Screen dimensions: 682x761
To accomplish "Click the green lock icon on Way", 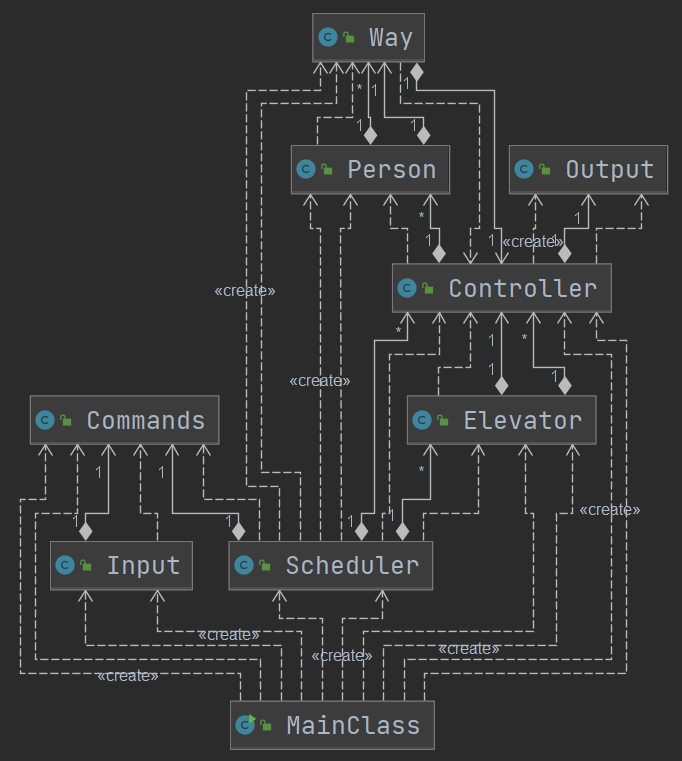I will click(349, 37).
